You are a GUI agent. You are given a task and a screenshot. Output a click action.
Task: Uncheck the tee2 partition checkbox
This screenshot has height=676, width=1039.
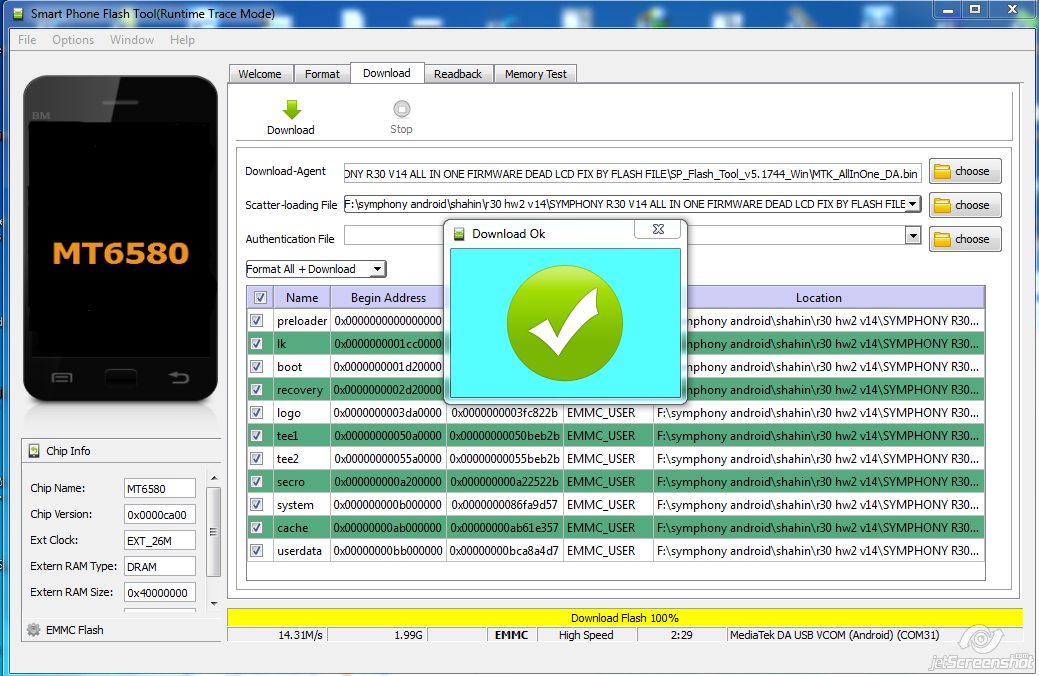(x=256, y=459)
